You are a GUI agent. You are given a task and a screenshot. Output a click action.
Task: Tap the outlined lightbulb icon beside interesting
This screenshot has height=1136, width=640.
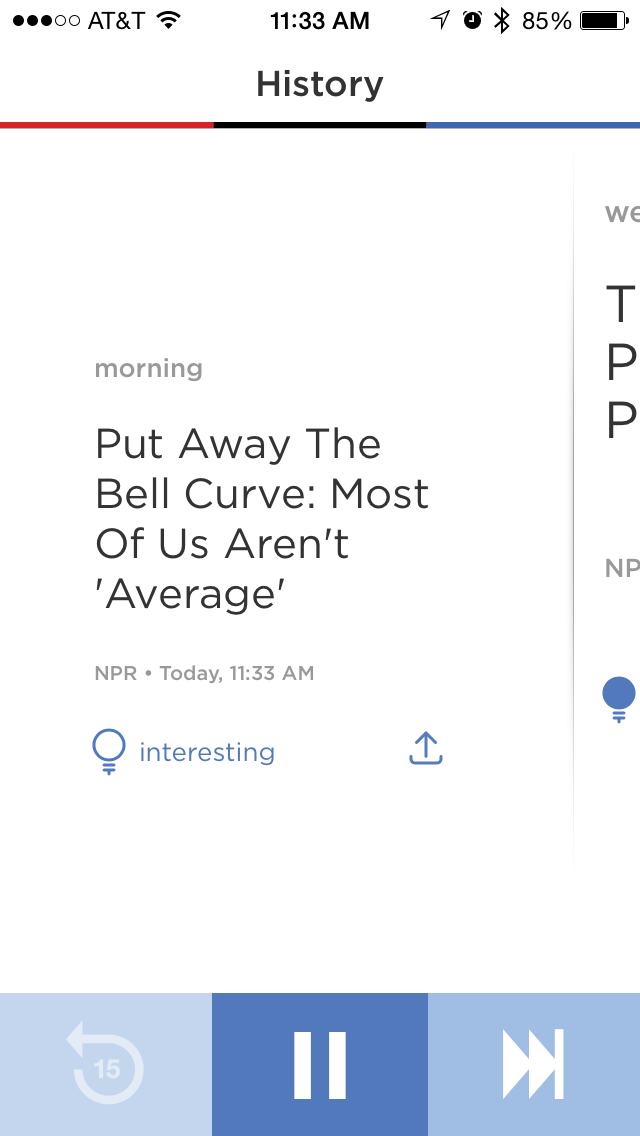click(x=108, y=751)
